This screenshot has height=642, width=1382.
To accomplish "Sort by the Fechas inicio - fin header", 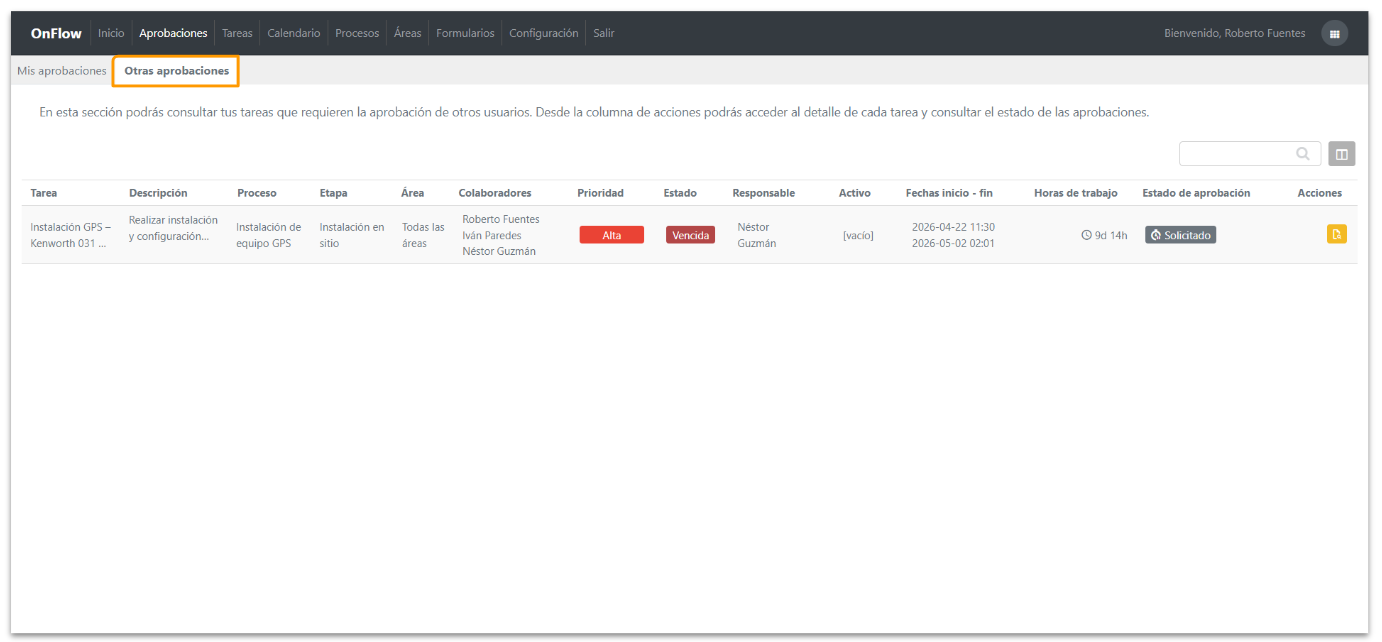I will tap(949, 193).
